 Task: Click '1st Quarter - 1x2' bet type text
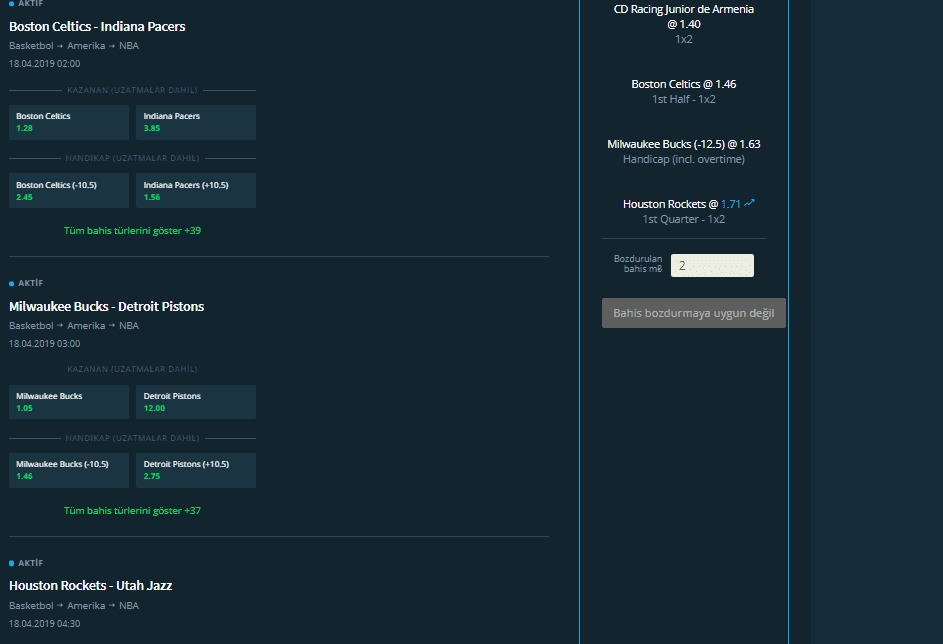[x=684, y=219]
